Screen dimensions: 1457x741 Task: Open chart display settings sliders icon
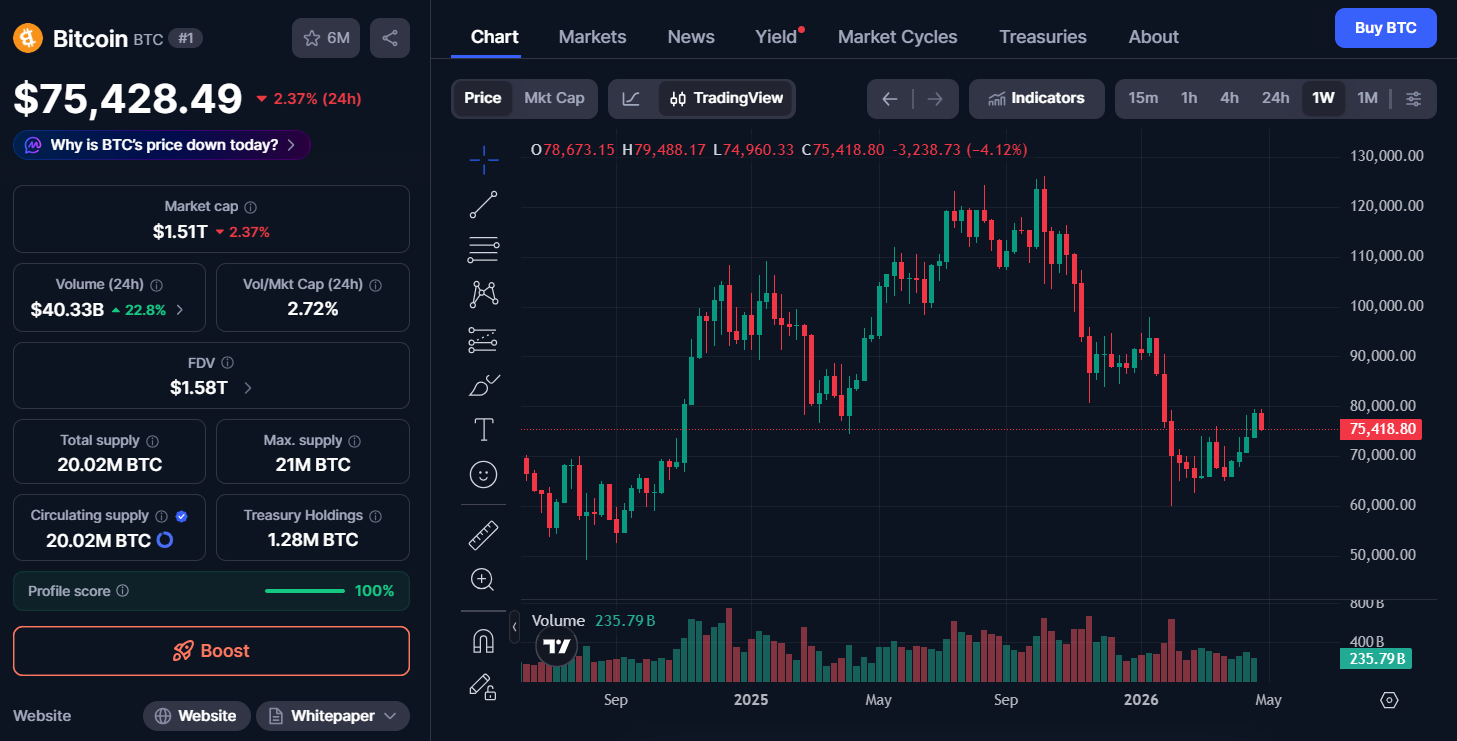click(x=1413, y=98)
